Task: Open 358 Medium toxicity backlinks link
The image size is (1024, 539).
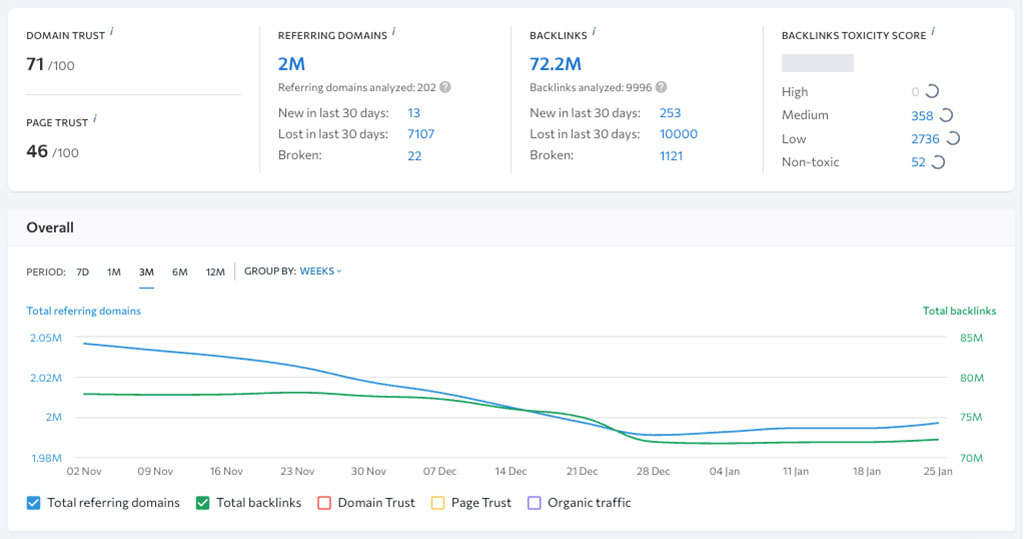Action: pyautogui.click(x=922, y=116)
